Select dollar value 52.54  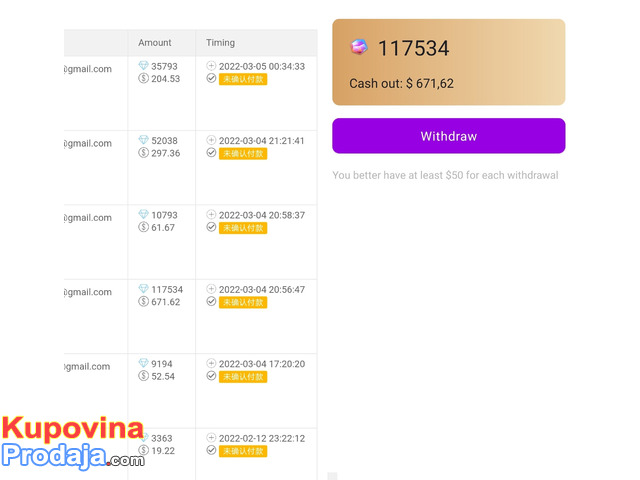(163, 376)
